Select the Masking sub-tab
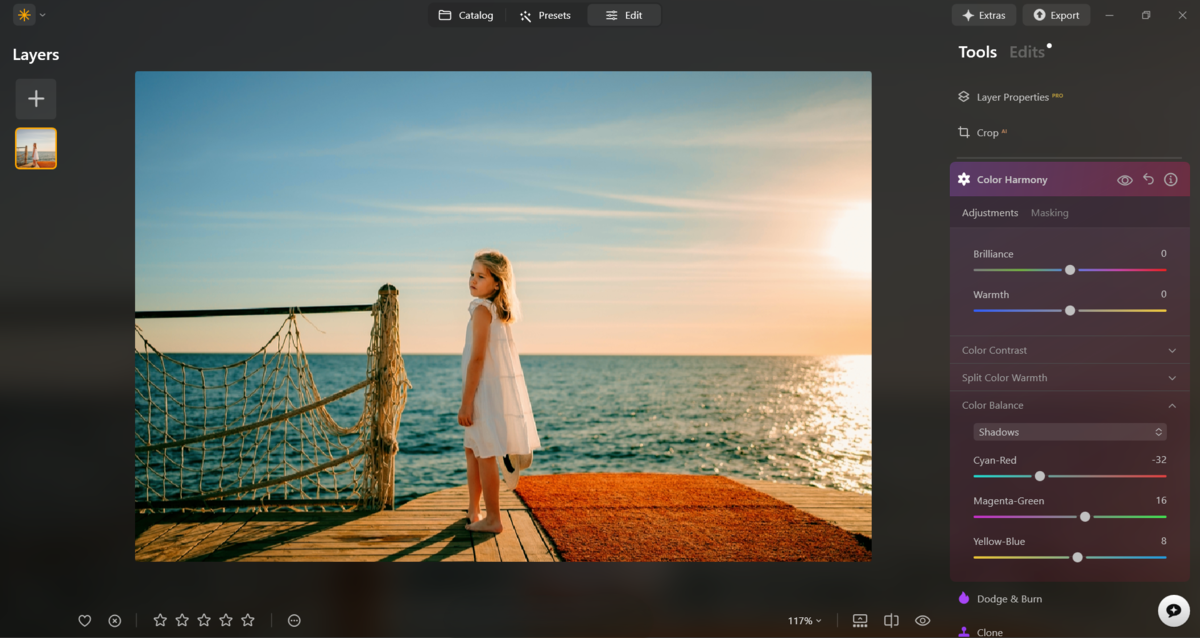 tap(1050, 213)
